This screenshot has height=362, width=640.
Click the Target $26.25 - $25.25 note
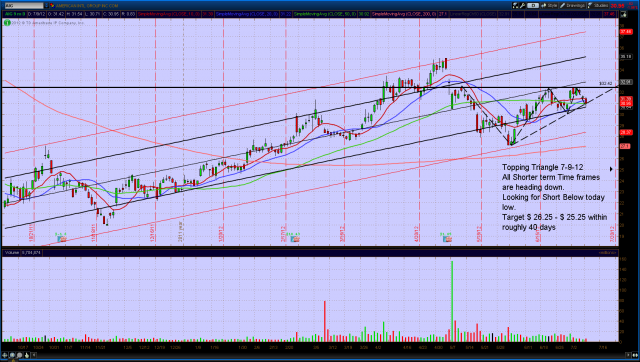[x=554, y=222]
